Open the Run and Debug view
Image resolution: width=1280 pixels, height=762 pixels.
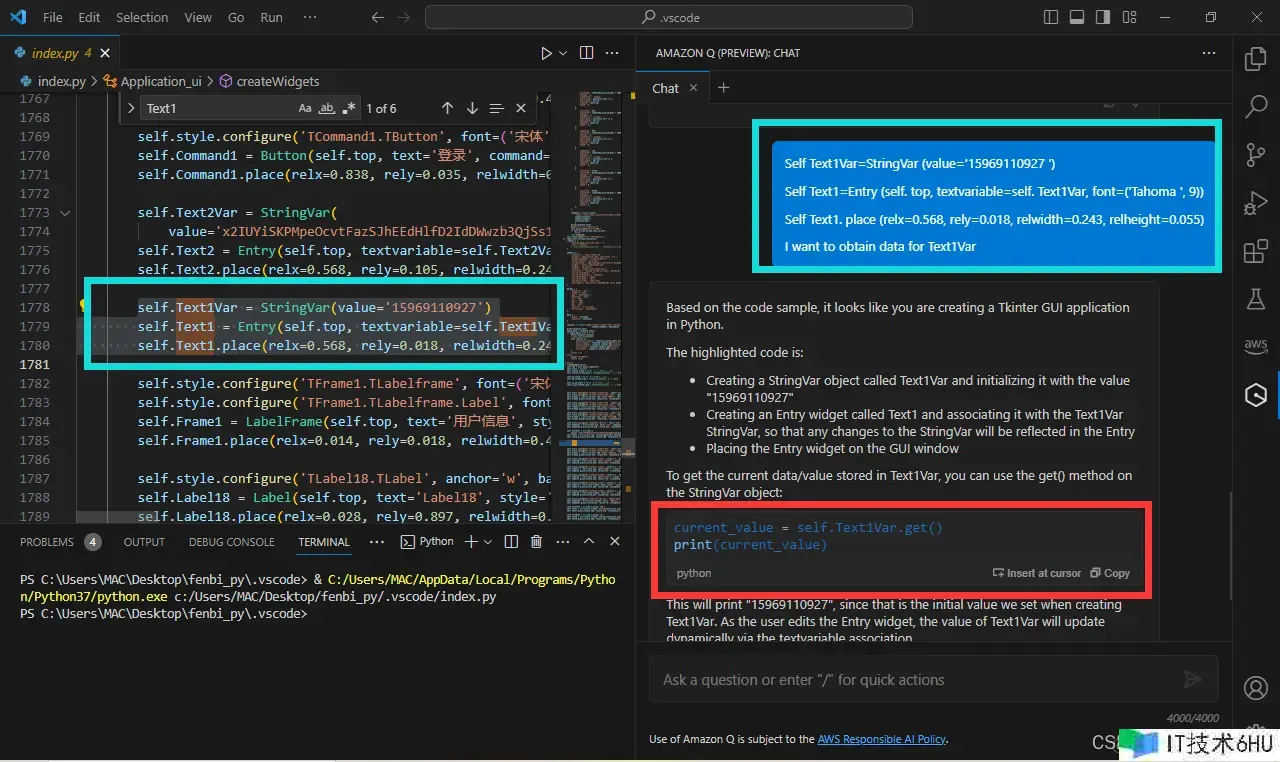tap(1256, 203)
